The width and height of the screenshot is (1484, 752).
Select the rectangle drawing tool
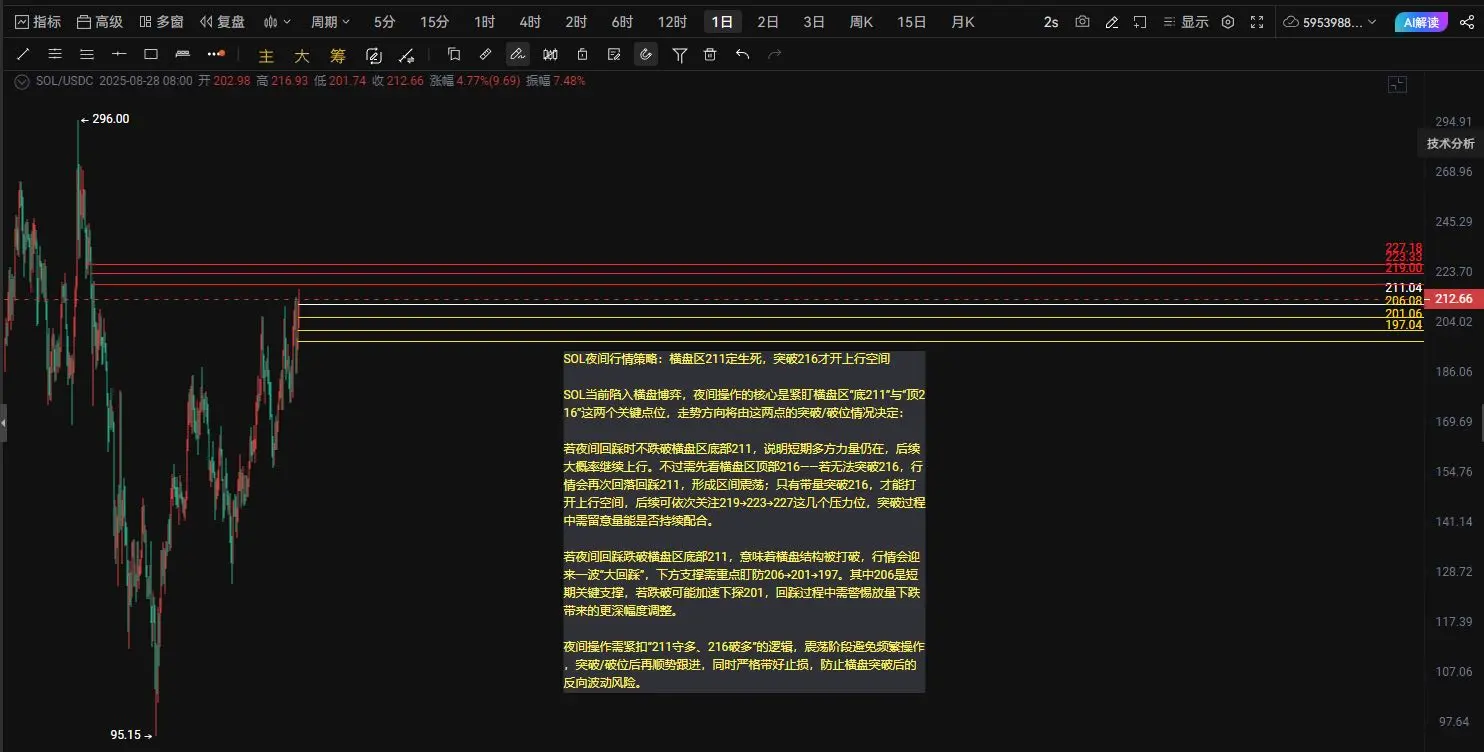click(151, 55)
